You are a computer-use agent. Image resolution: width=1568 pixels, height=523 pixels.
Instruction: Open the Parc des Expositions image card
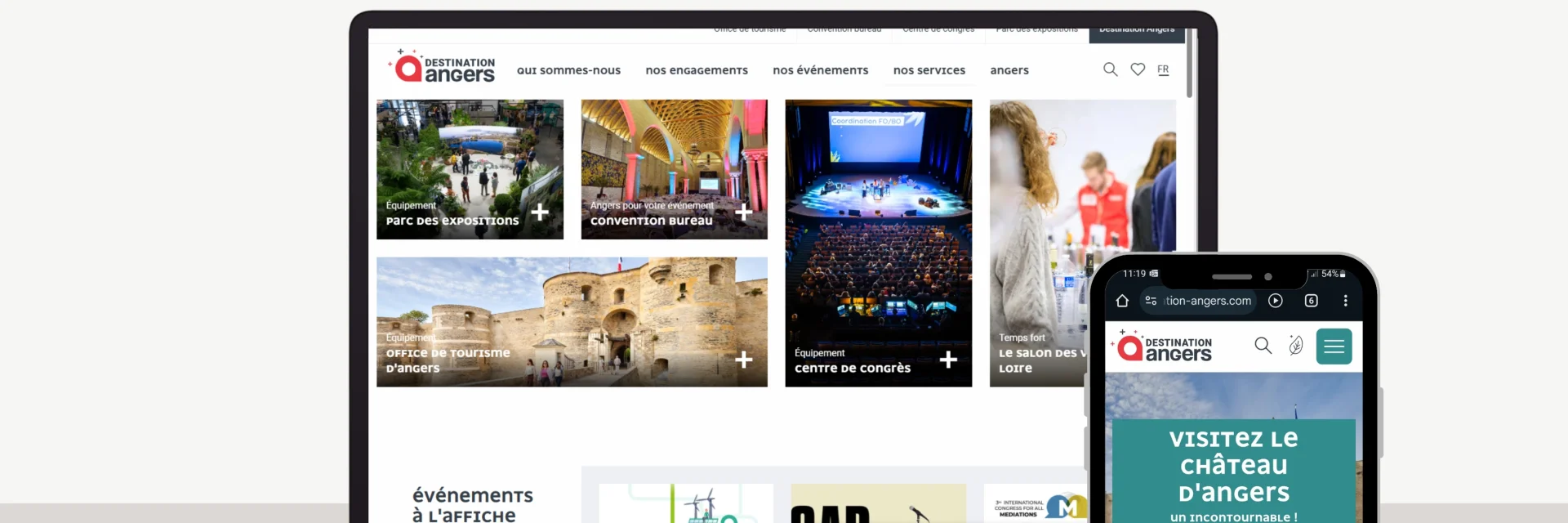coord(470,169)
